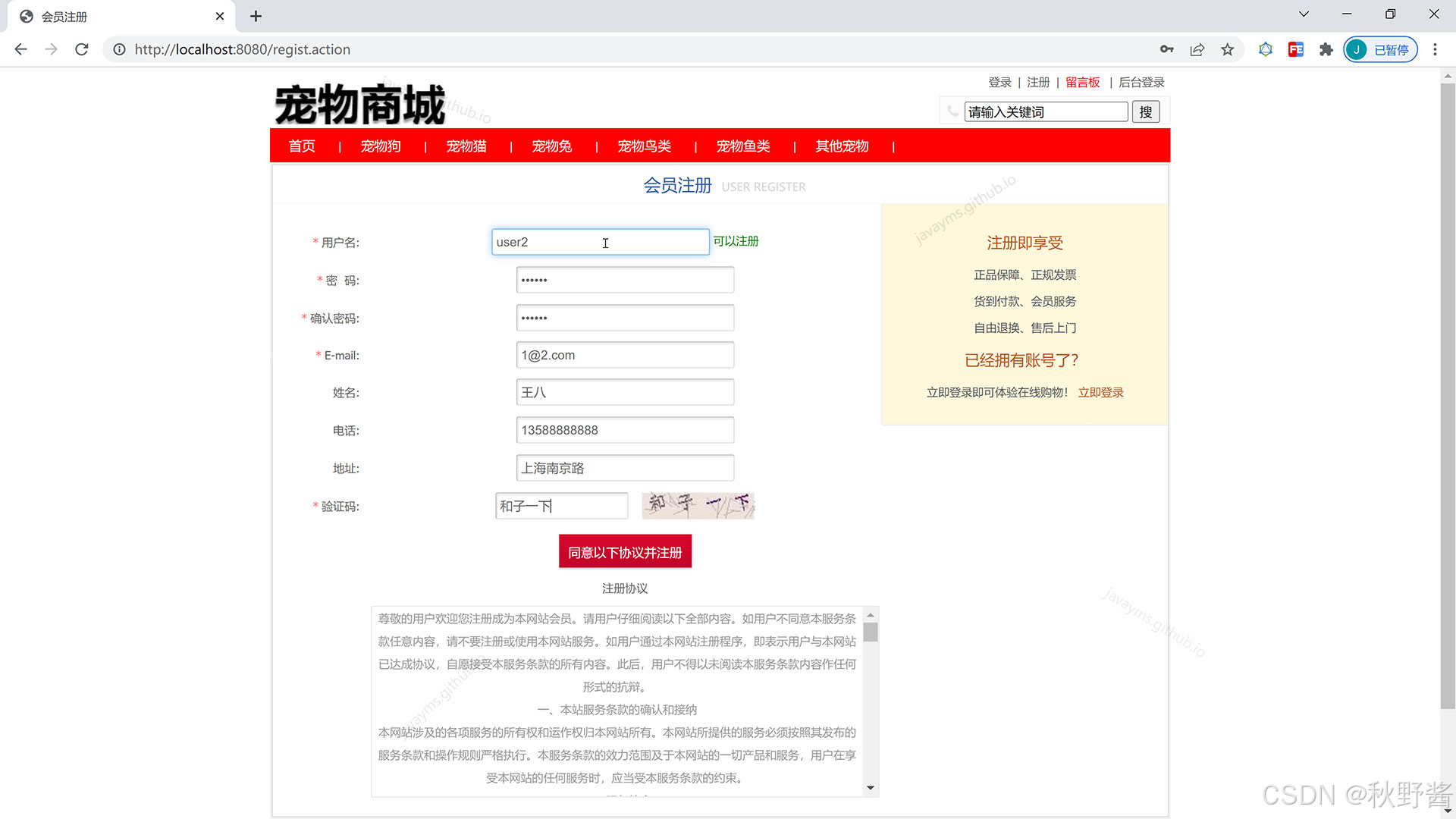
Task: Click the 搜 search button
Action: point(1145,112)
